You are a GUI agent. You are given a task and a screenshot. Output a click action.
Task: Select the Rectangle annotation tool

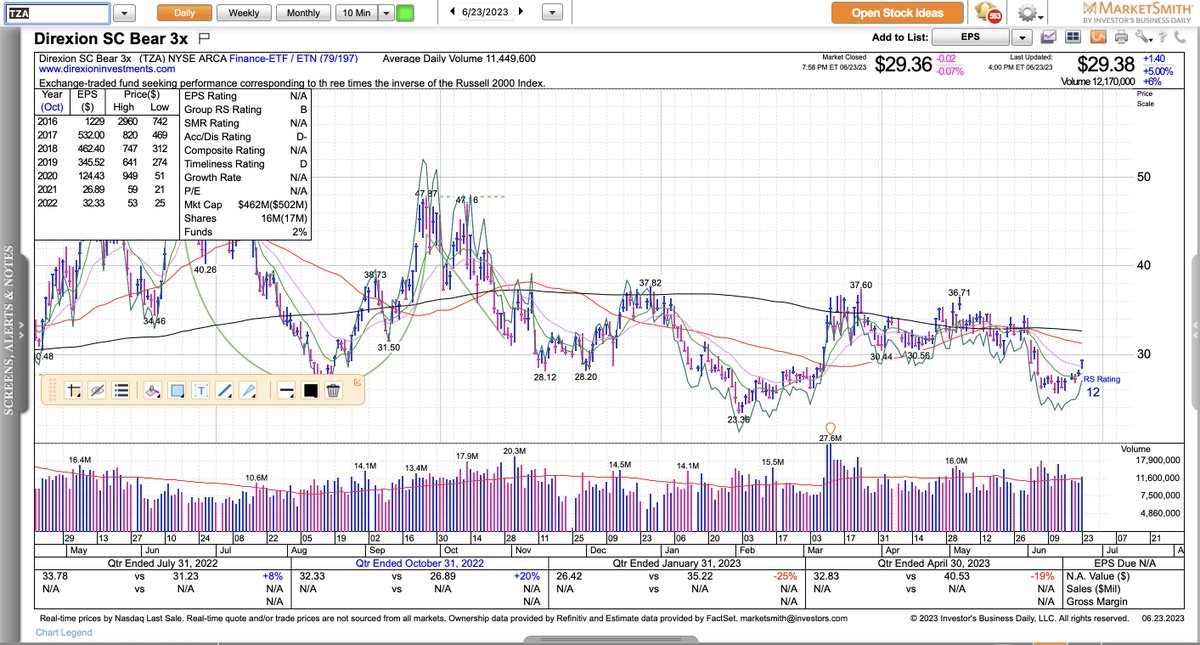pyautogui.click(x=176, y=390)
